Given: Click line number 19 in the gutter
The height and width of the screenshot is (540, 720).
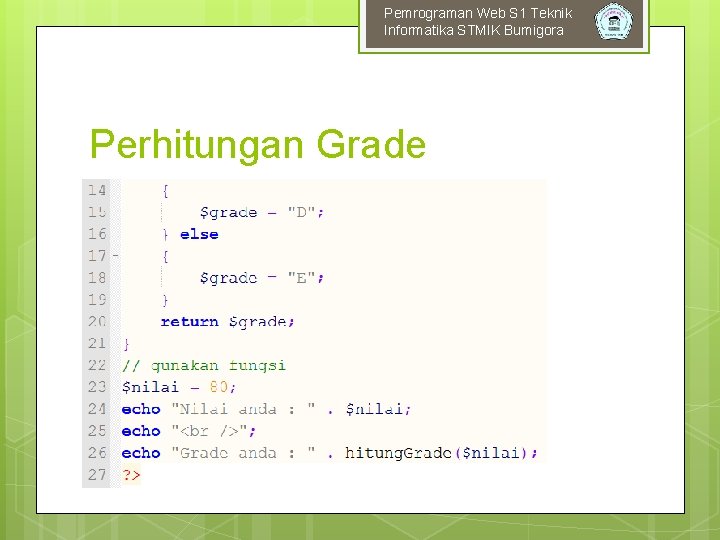Looking at the screenshot, I should point(97,300).
